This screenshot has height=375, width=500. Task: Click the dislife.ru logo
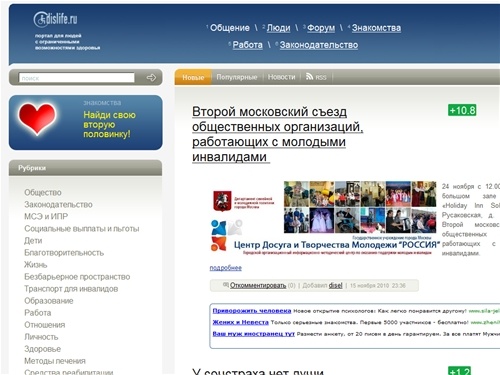[x=55, y=19]
